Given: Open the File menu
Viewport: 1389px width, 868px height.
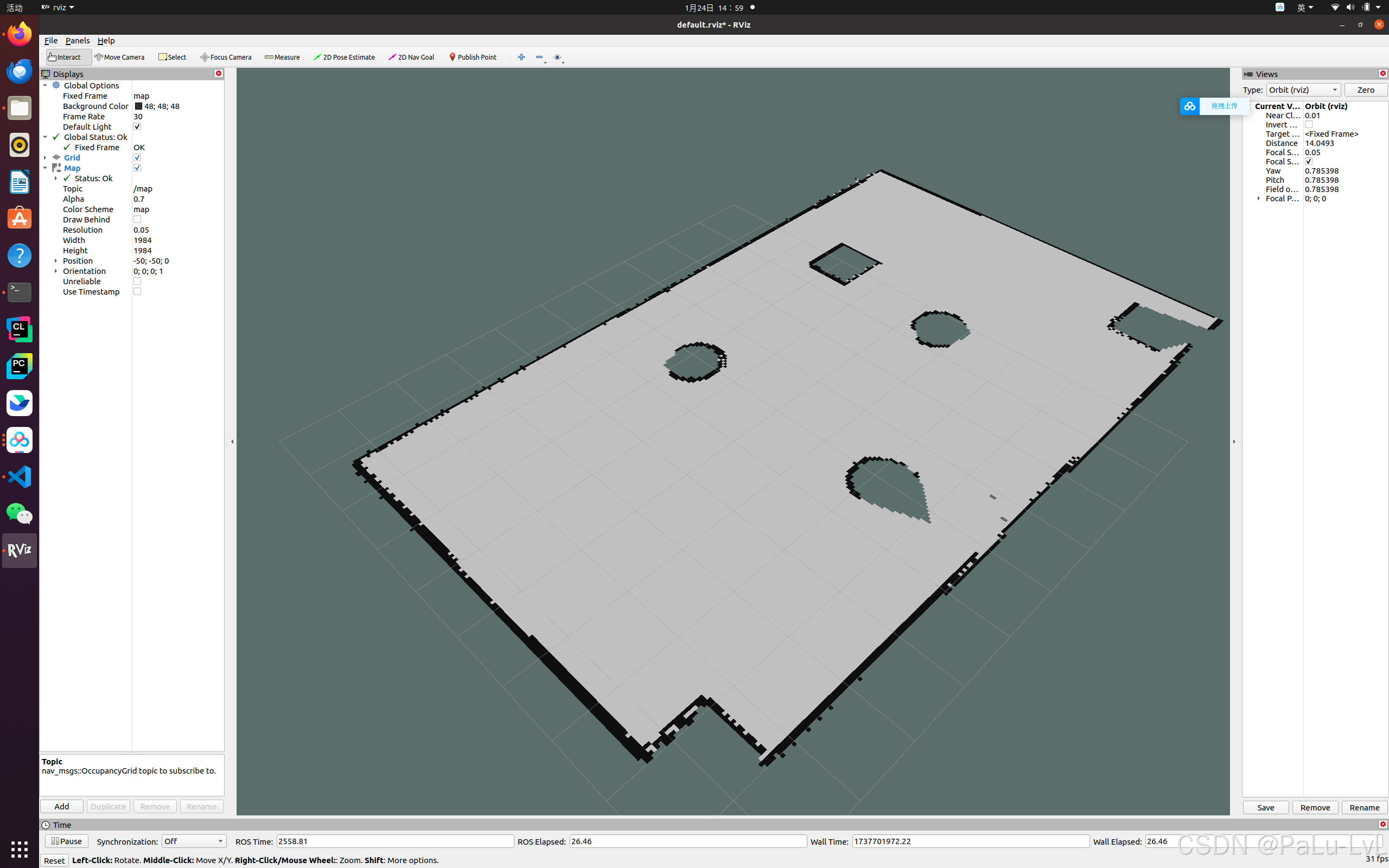Looking at the screenshot, I should (x=50, y=40).
